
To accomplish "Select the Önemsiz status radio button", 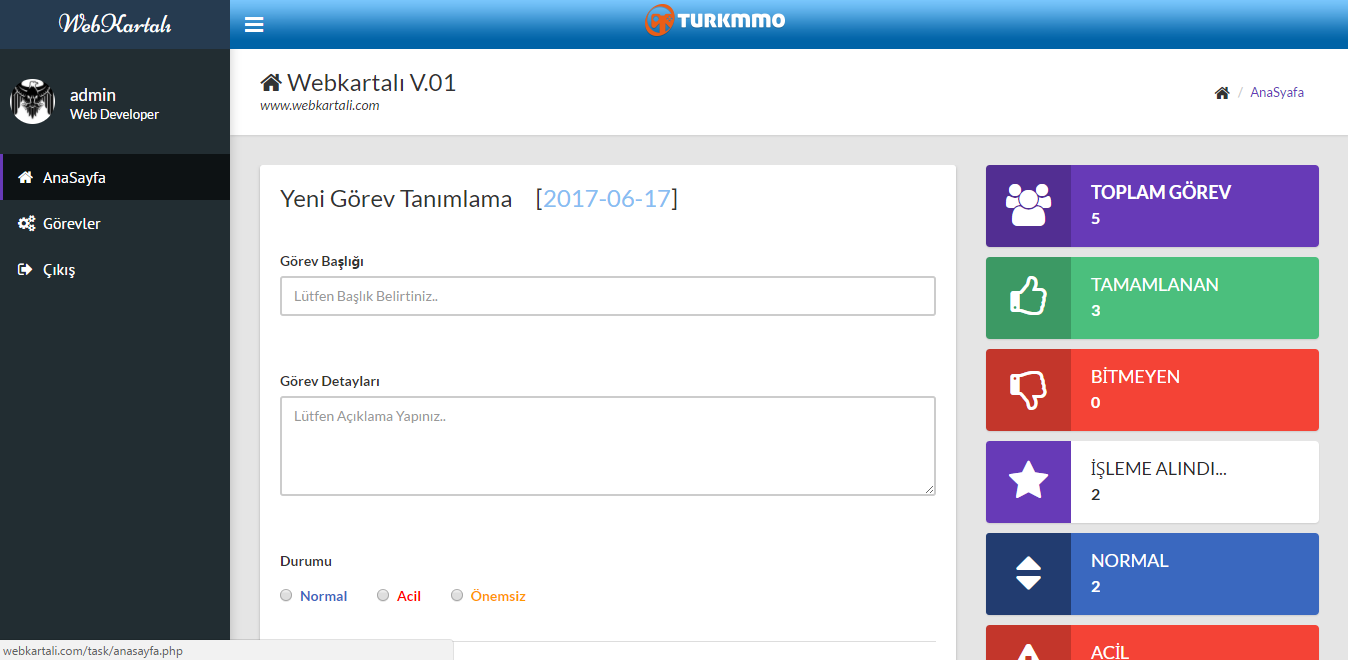I will (x=457, y=595).
